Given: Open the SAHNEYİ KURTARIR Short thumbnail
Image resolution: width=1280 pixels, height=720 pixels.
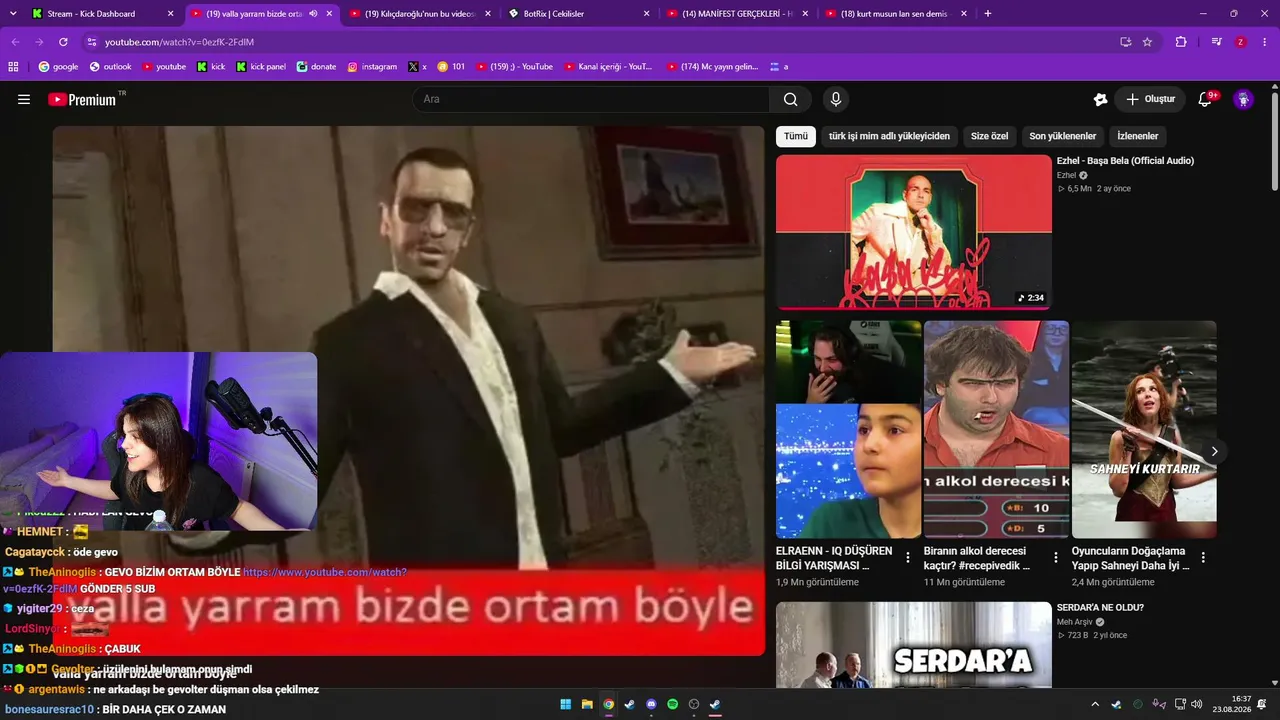Looking at the screenshot, I should [x=1144, y=429].
